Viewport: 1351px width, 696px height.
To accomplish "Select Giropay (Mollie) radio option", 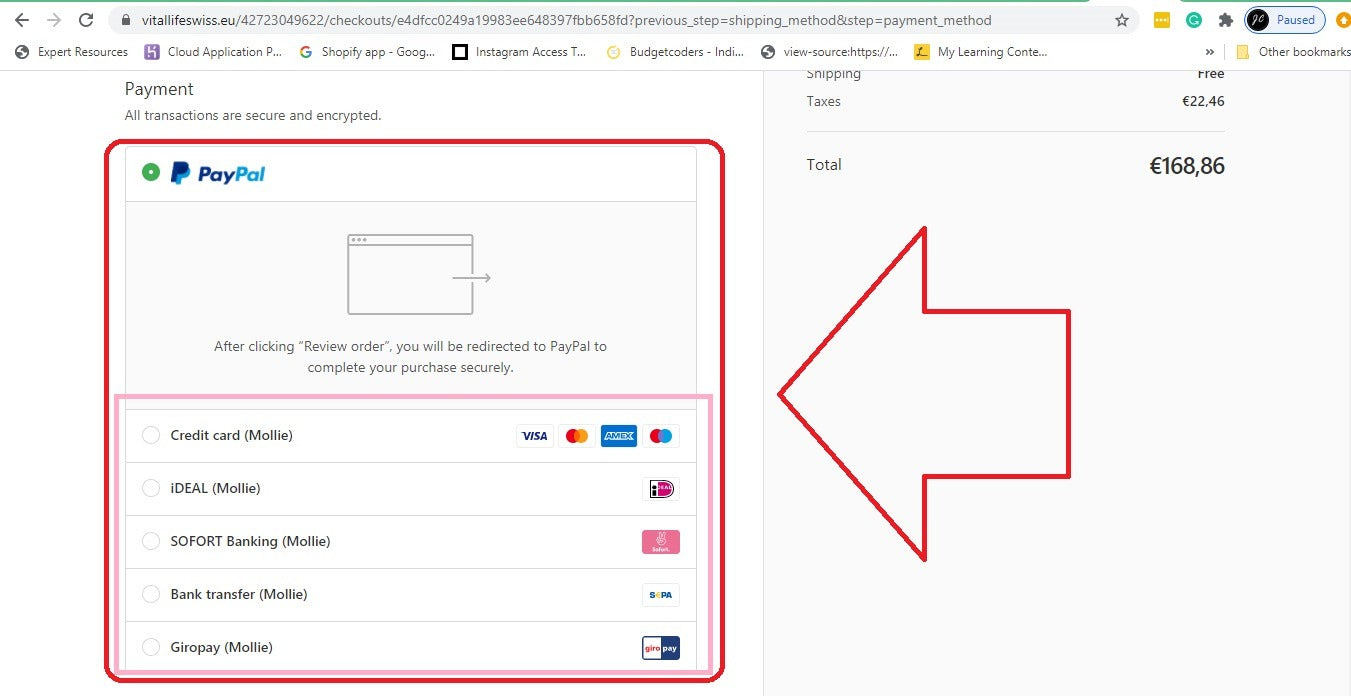I will 151,647.
